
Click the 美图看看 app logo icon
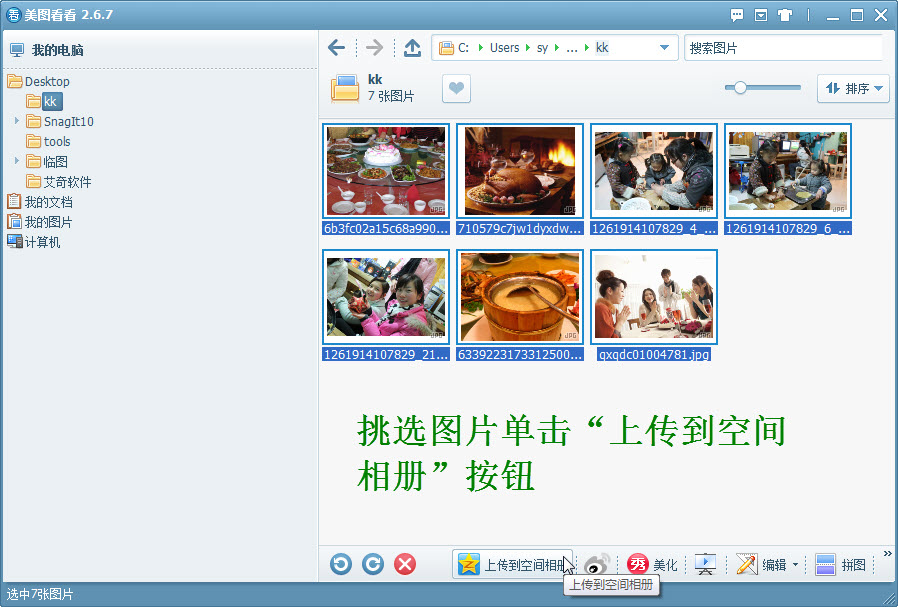[x=13, y=15]
